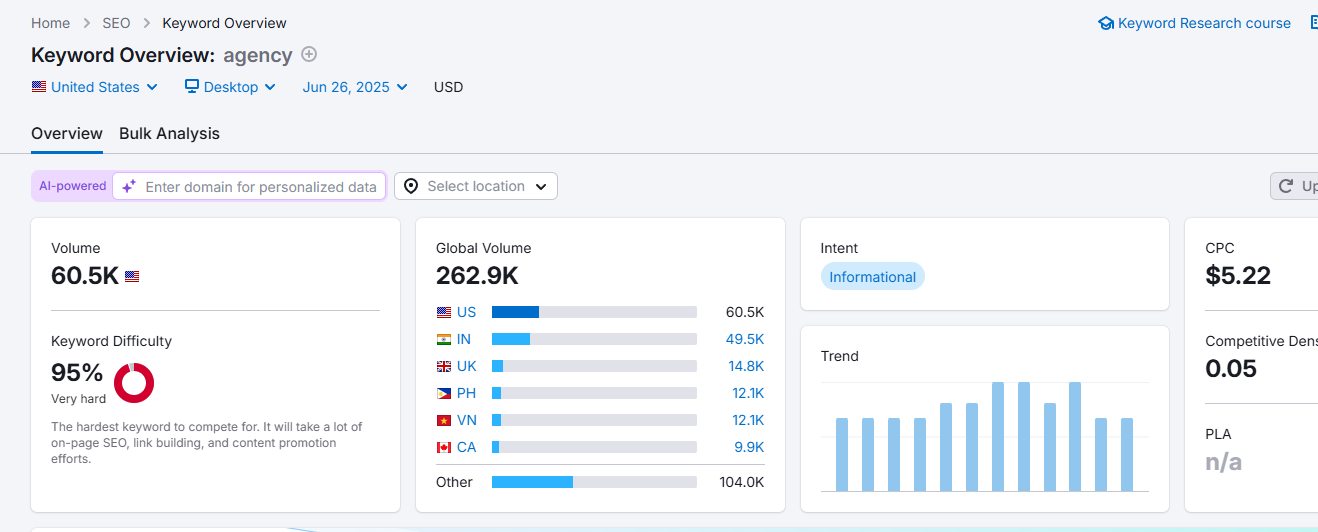Screen dimensions: 1318x532
Task: Click the 12.1K Philippines volume value
Action: 748,393
